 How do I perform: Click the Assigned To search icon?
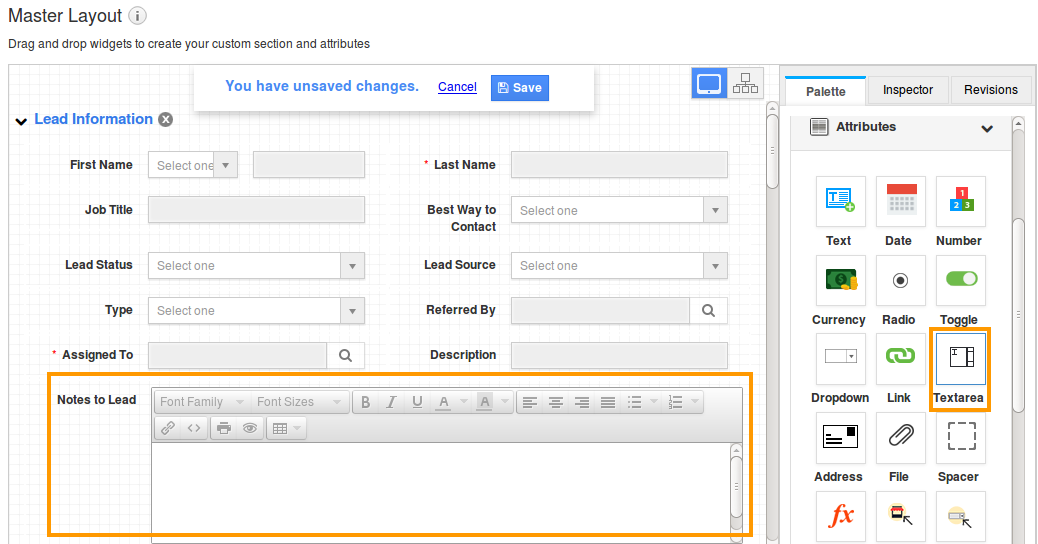point(346,355)
